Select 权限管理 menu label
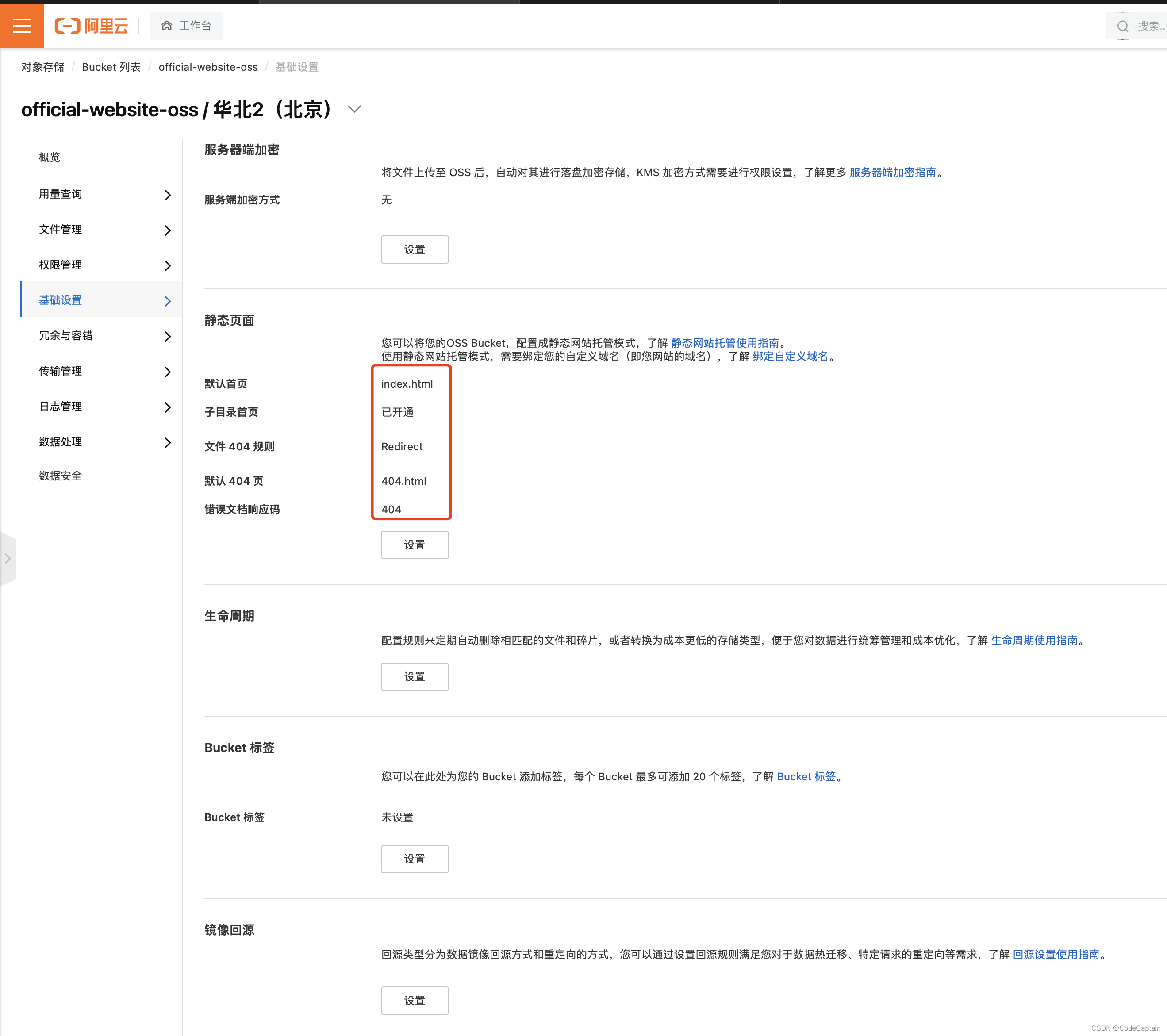 point(61,265)
